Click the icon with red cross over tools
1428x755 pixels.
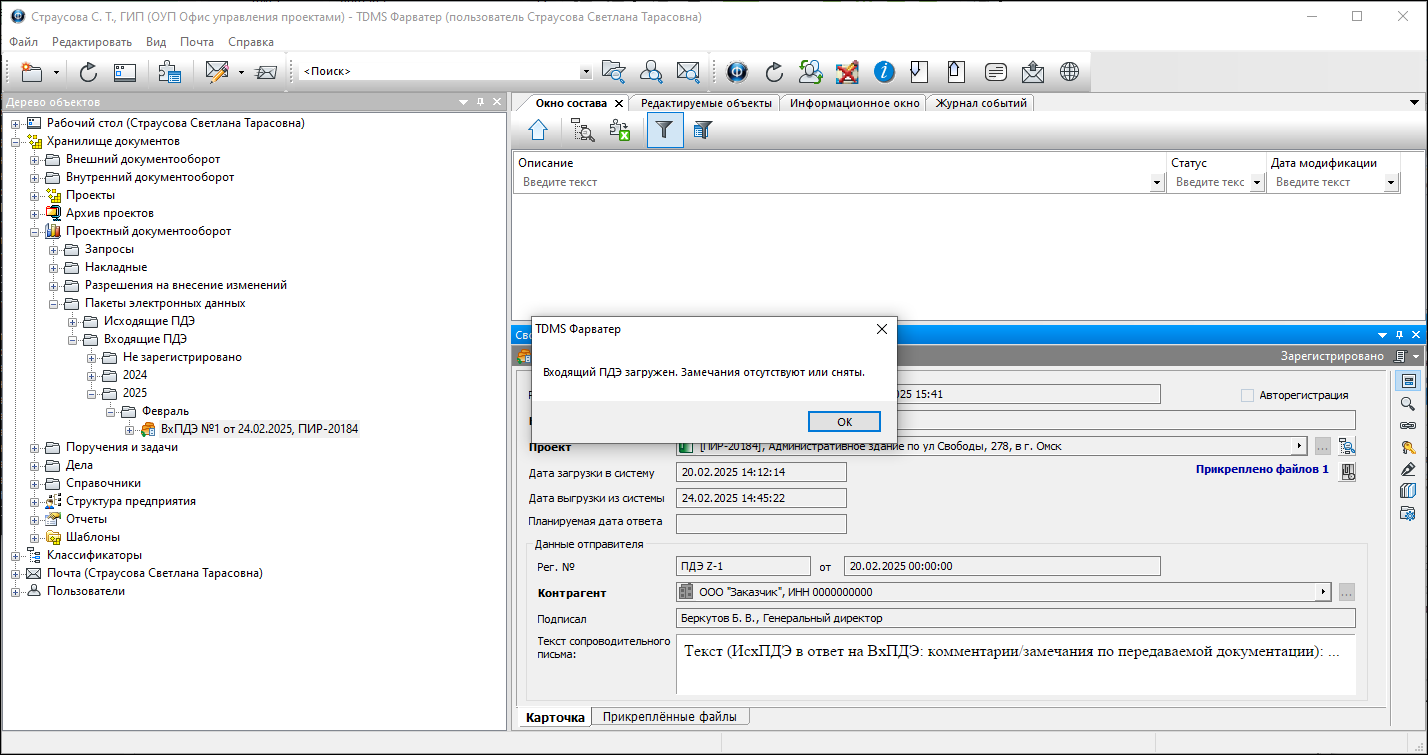coord(847,72)
